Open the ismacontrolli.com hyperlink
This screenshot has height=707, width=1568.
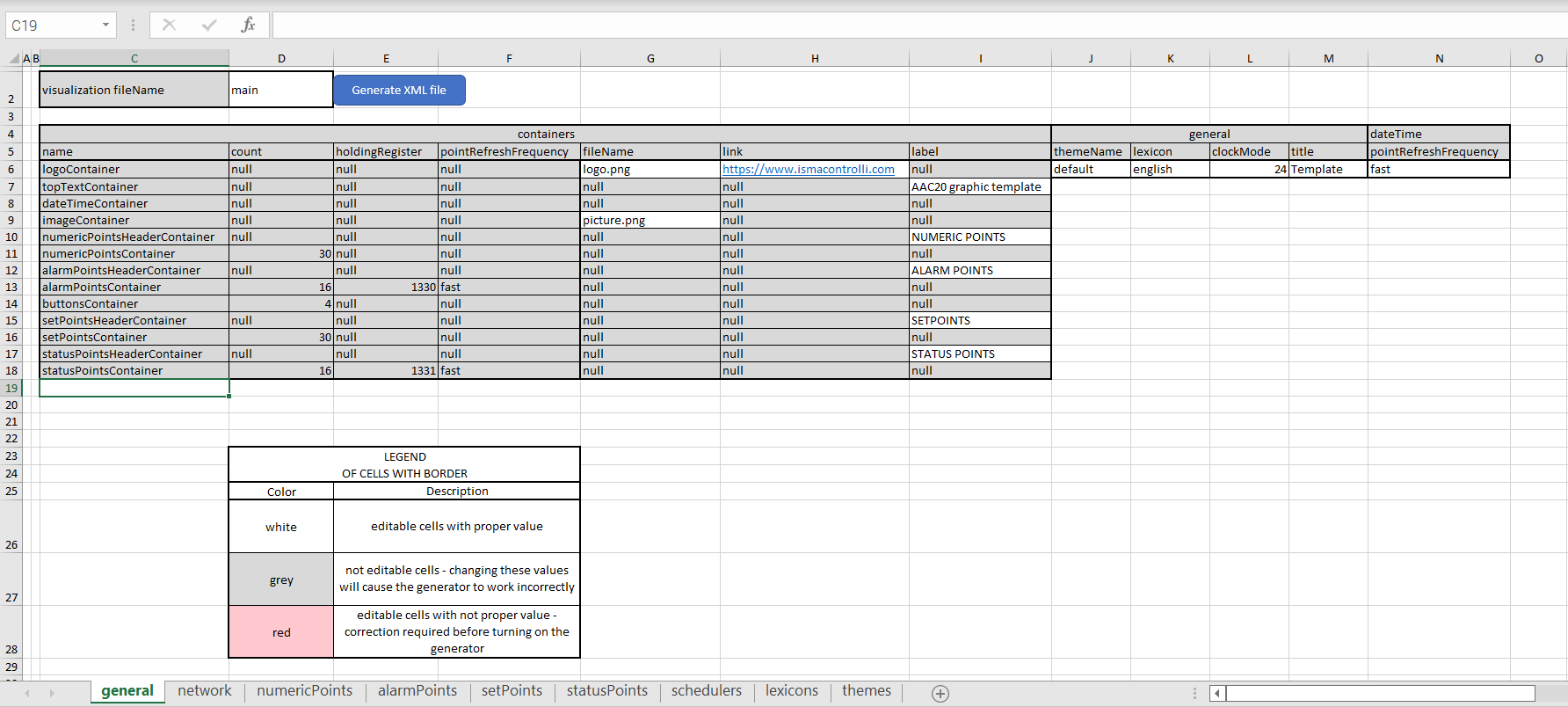click(x=808, y=169)
